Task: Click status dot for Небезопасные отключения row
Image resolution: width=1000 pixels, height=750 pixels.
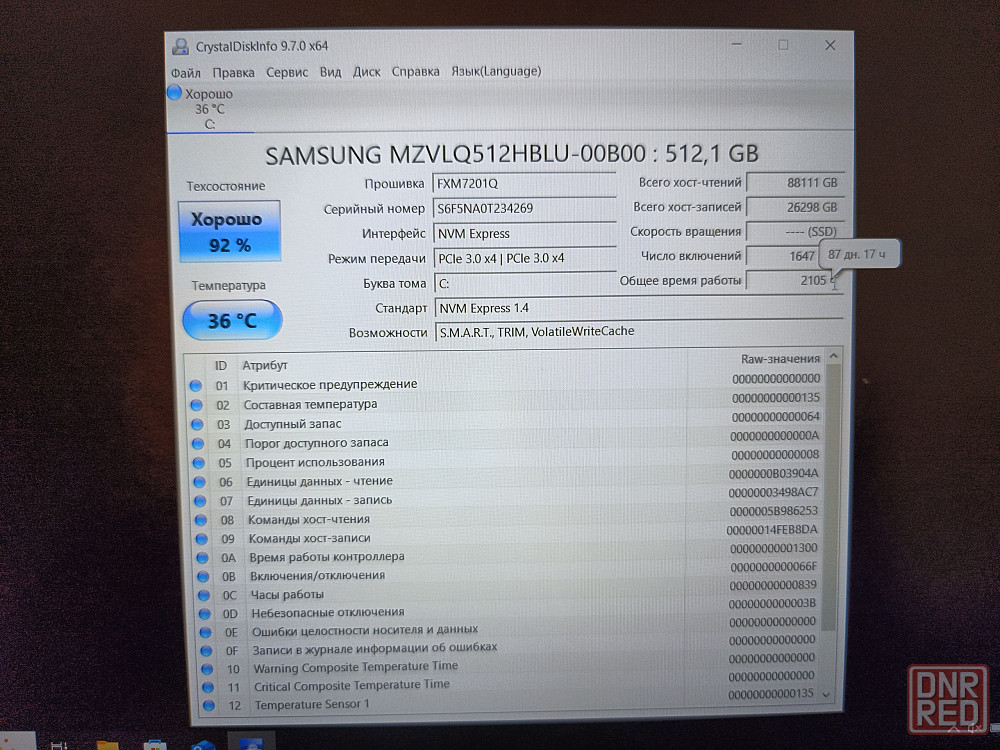Action: [x=204, y=614]
